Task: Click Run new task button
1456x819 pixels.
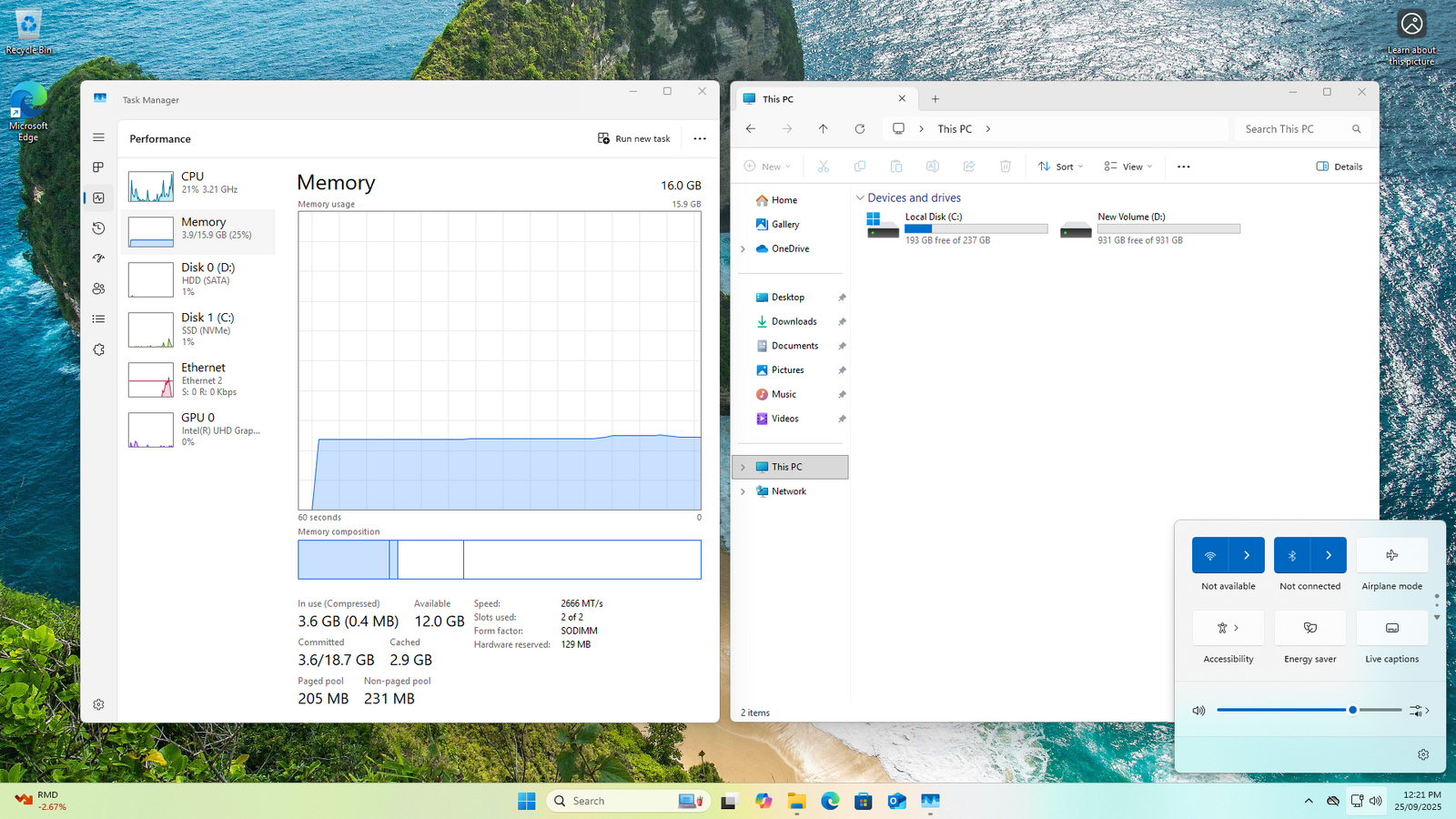Action: (634, 138)
